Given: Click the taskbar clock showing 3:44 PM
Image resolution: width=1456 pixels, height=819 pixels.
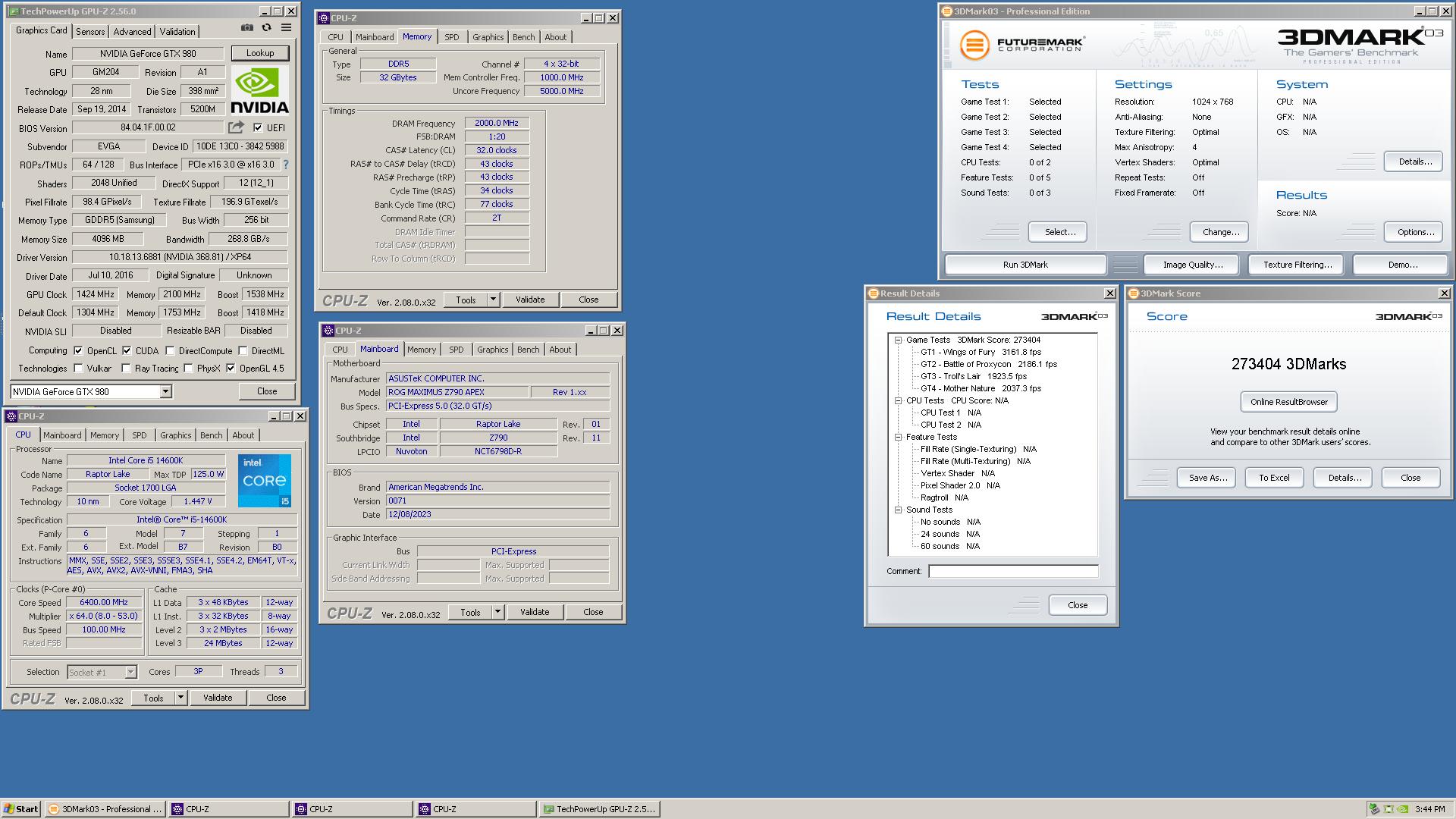Looking at the screenshot, I should click(1429, 809).
